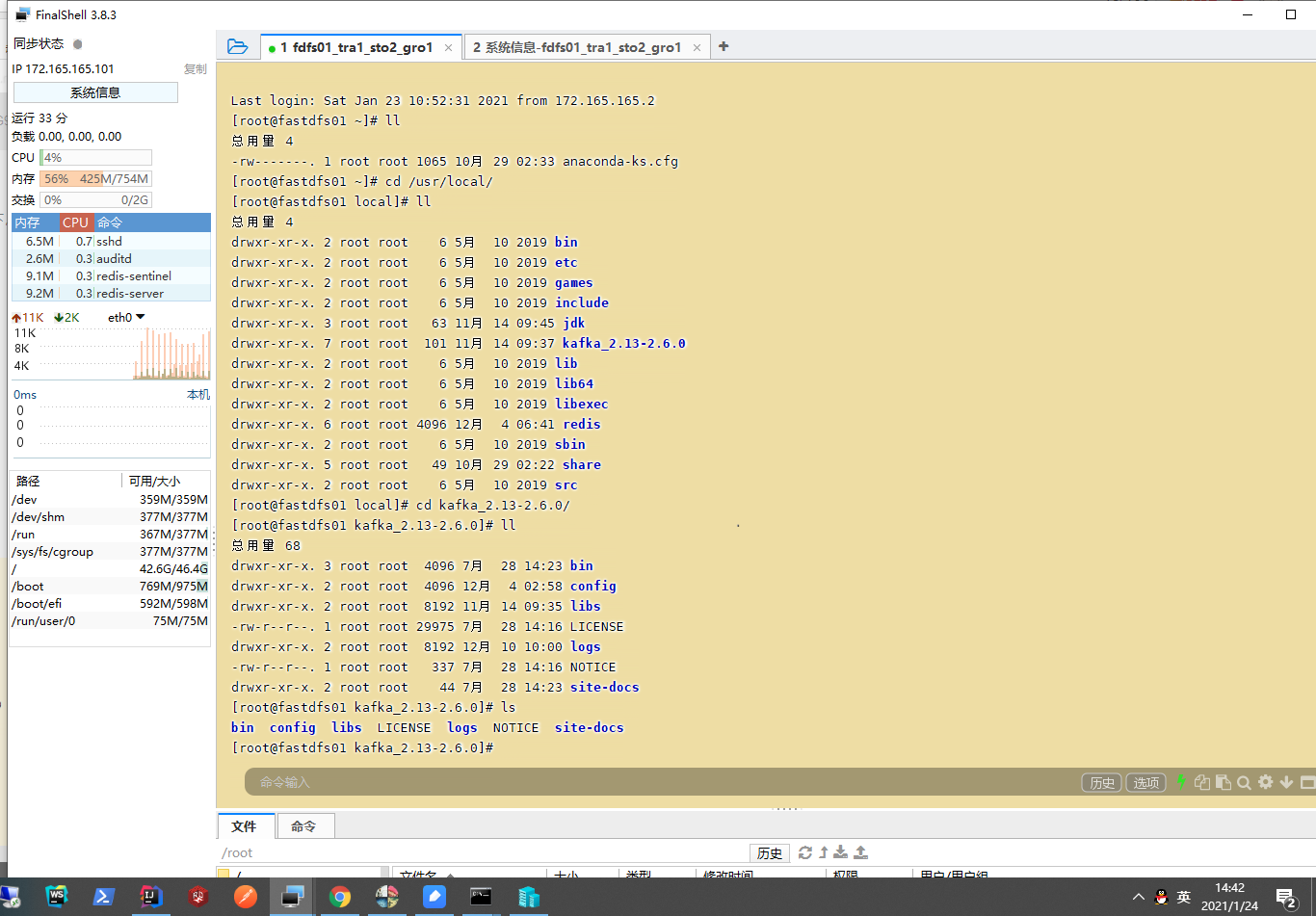Viewport: 1316px width, 916px height.
Task: Close the 系统信息-fdfs01_tra1_sto2_gro1 tab
Action: click(697, 48)
